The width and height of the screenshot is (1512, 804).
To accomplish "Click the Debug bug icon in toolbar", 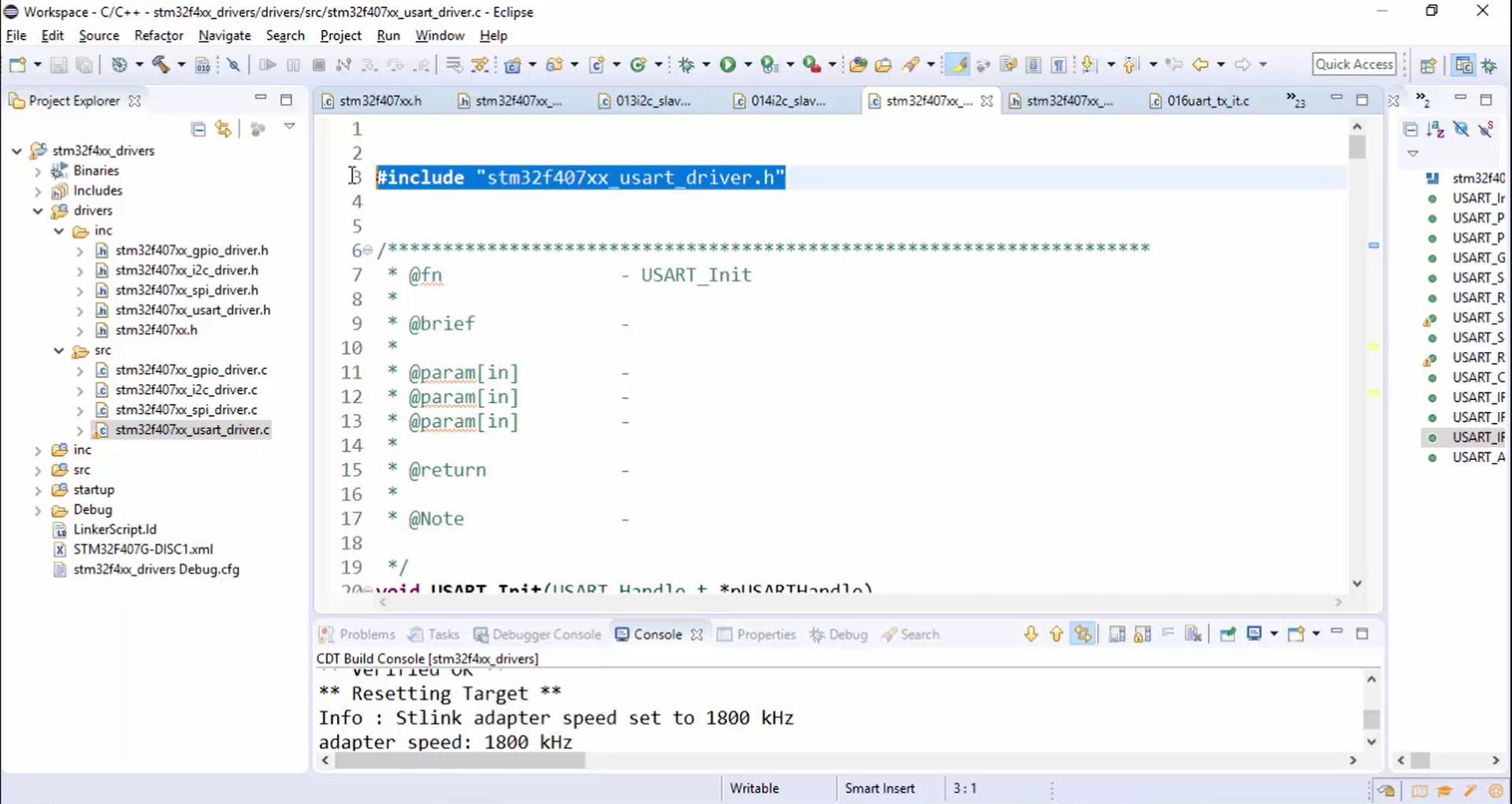I will pyautogui.click(x=686, y=65).
